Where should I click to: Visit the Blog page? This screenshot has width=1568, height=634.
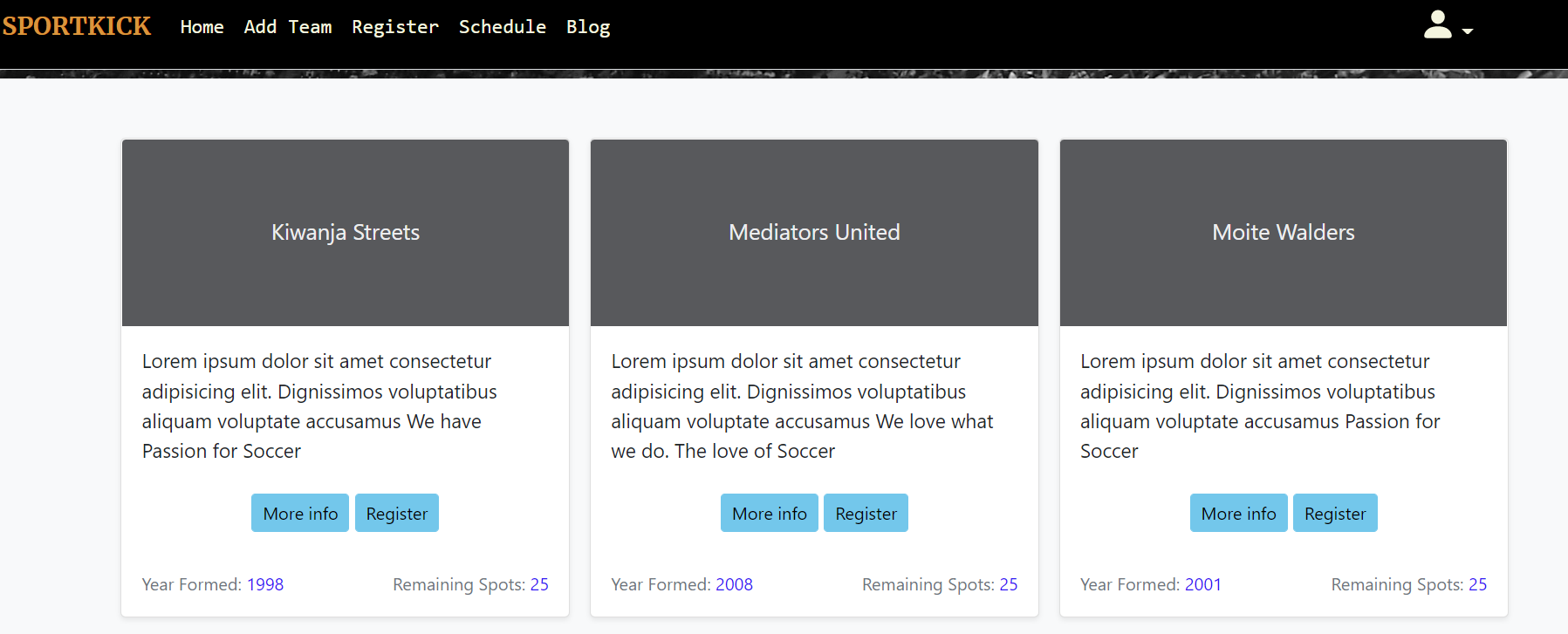click(x=588, y=27)
